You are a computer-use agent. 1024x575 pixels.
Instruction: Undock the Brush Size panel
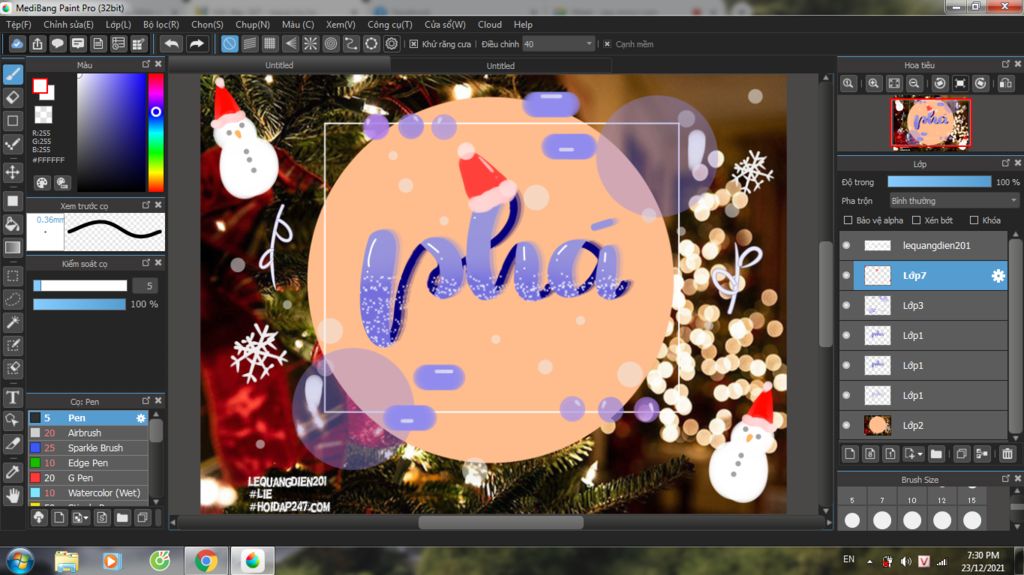1006,478
